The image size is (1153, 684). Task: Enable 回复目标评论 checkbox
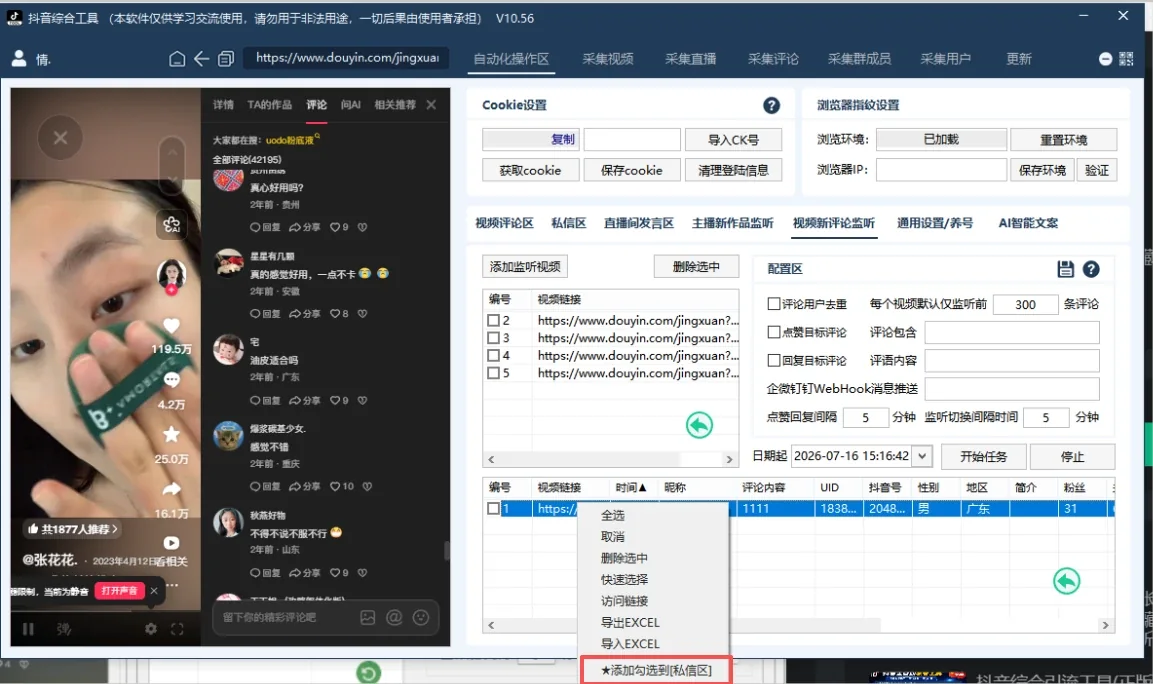point(774,360)
